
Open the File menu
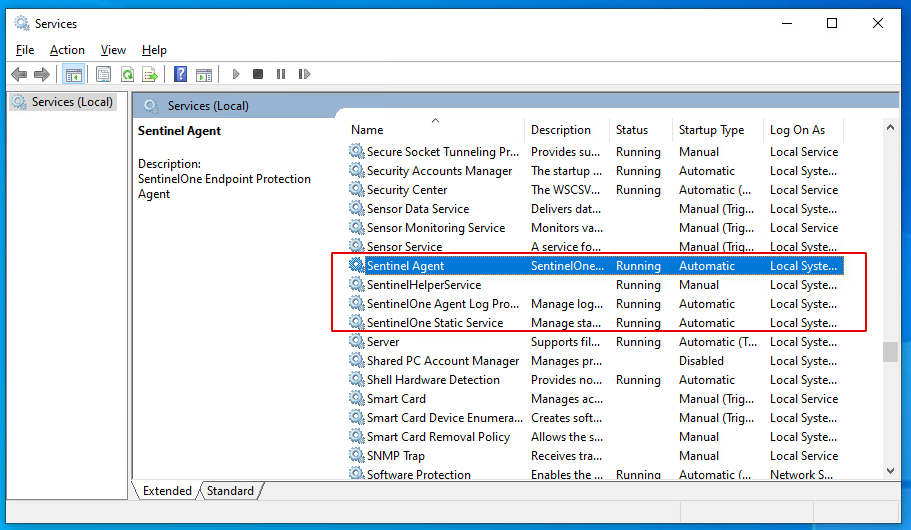click(x=25, y=50)
